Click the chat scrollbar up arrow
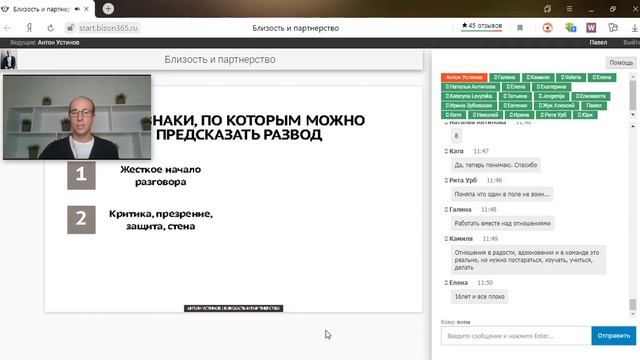The width and height of the screenshot is (640, 360). pos(633,127)
